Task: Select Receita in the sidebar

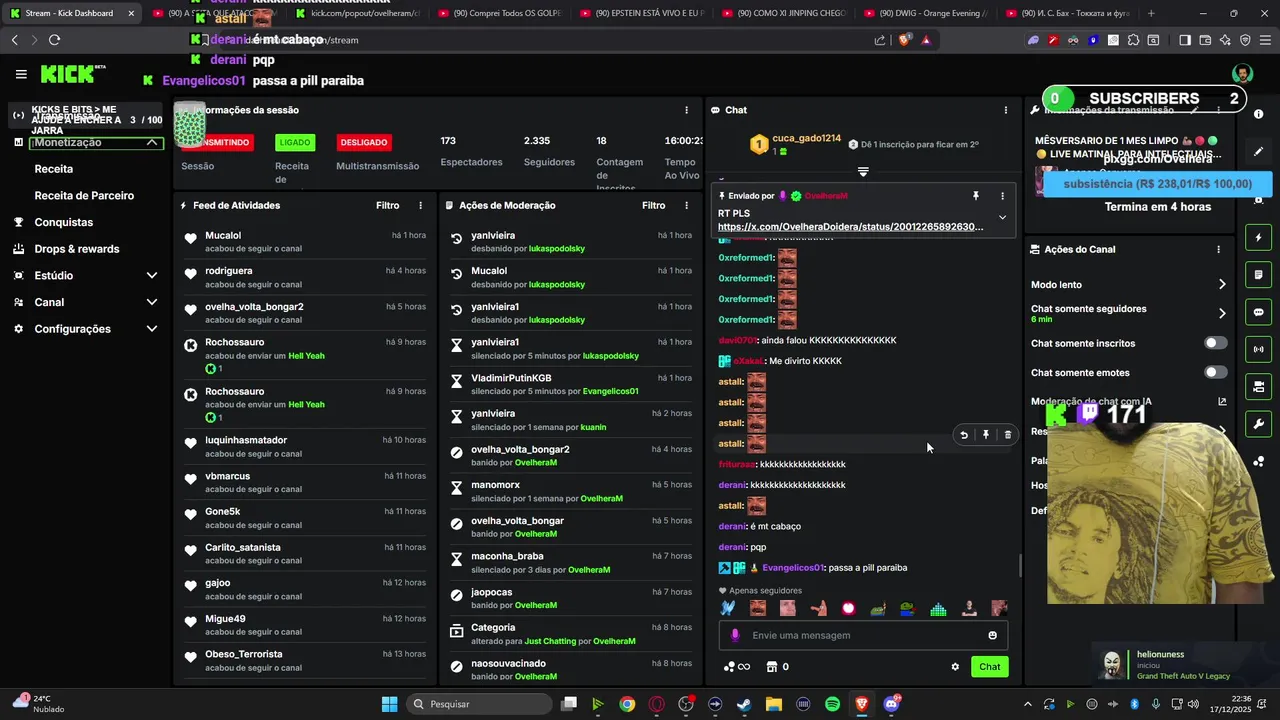Action: pos(54,169)
